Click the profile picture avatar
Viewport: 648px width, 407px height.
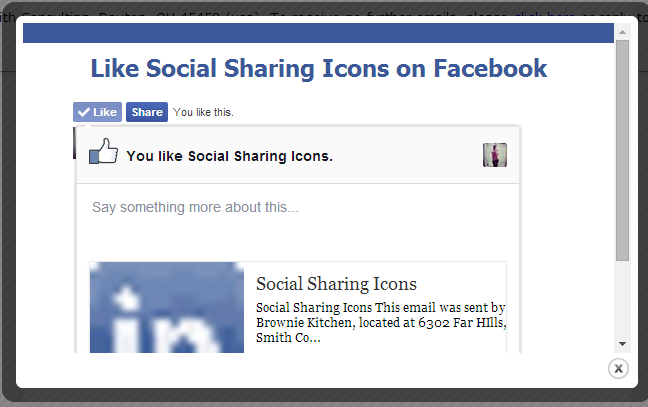(x=495, y=155)
